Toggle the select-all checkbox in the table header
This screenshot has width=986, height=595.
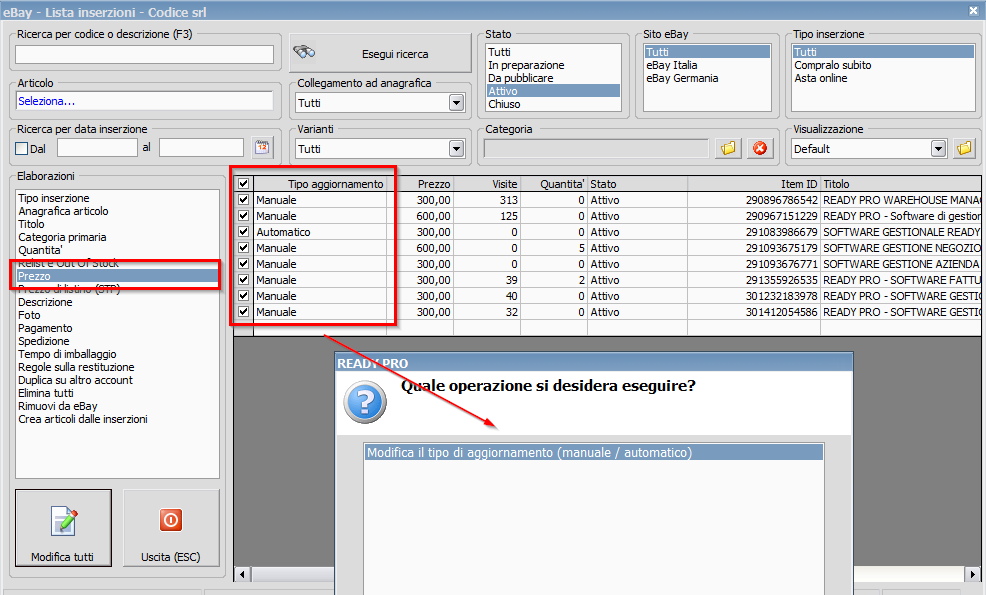coord(243,184)
